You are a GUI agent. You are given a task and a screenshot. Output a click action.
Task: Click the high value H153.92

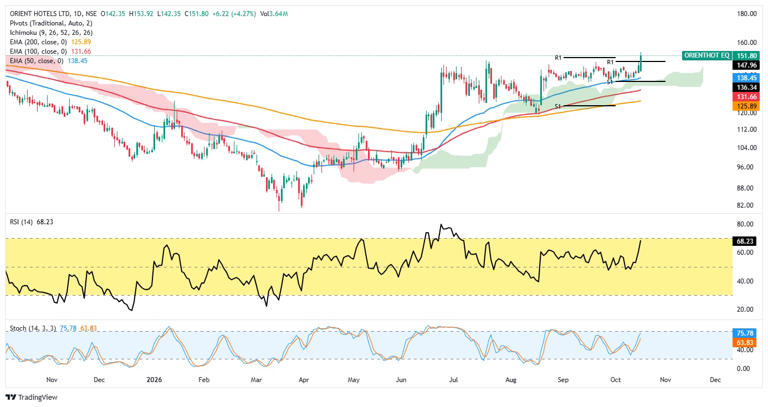[141, 14]
